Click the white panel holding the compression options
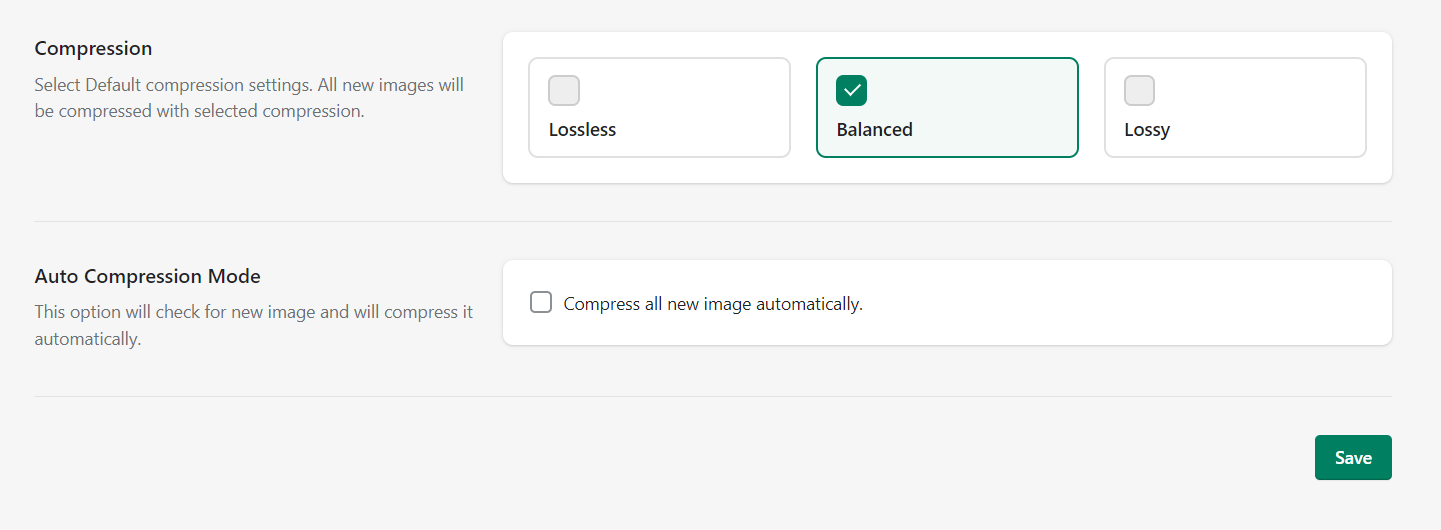This screenshot has height=530, width=1441. tap(947, 107)
